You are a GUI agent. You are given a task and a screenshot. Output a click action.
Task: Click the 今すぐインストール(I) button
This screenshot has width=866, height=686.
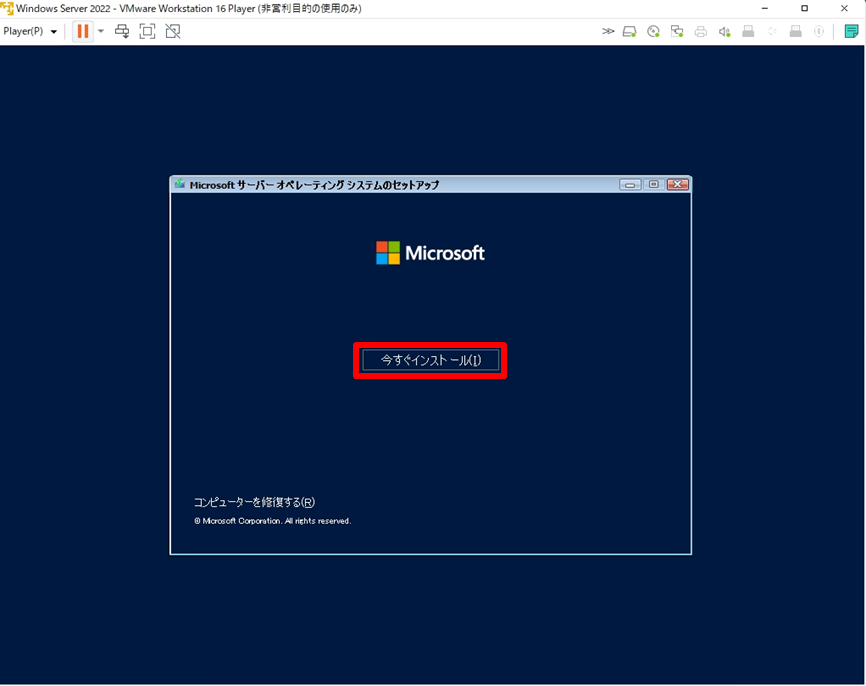pos(431,360)
